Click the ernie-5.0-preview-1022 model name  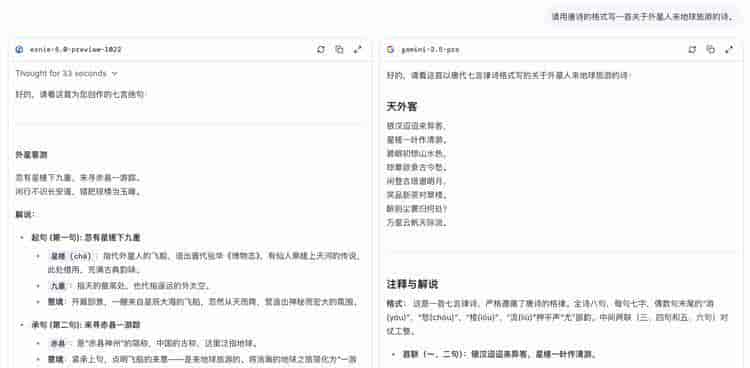(x=76, y=49)
